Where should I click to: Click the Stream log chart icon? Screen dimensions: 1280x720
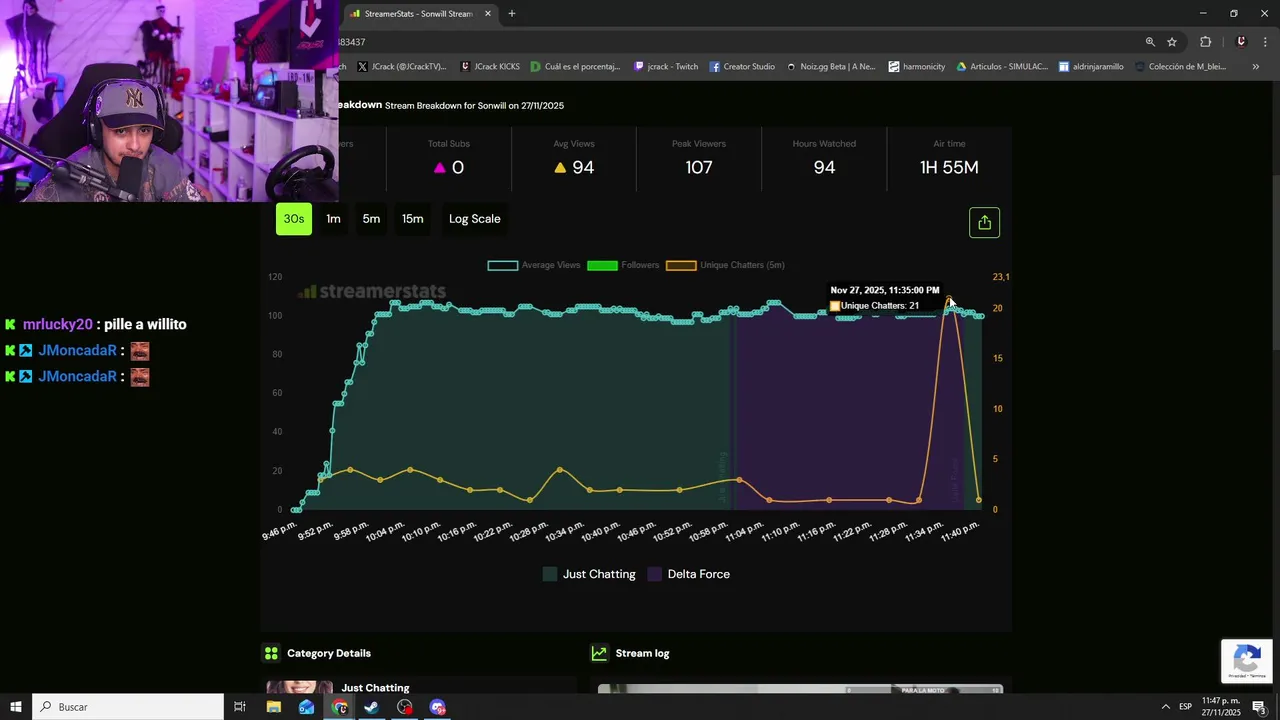tap(599, 653)
